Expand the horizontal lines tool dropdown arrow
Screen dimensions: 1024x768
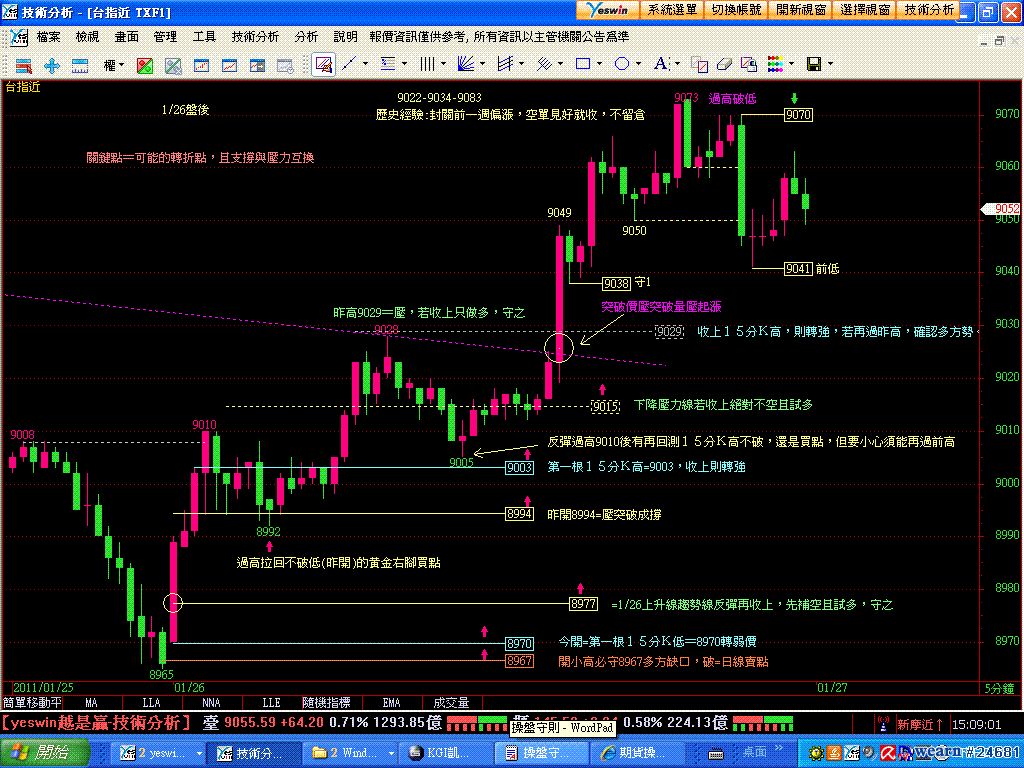coord(404,63)
